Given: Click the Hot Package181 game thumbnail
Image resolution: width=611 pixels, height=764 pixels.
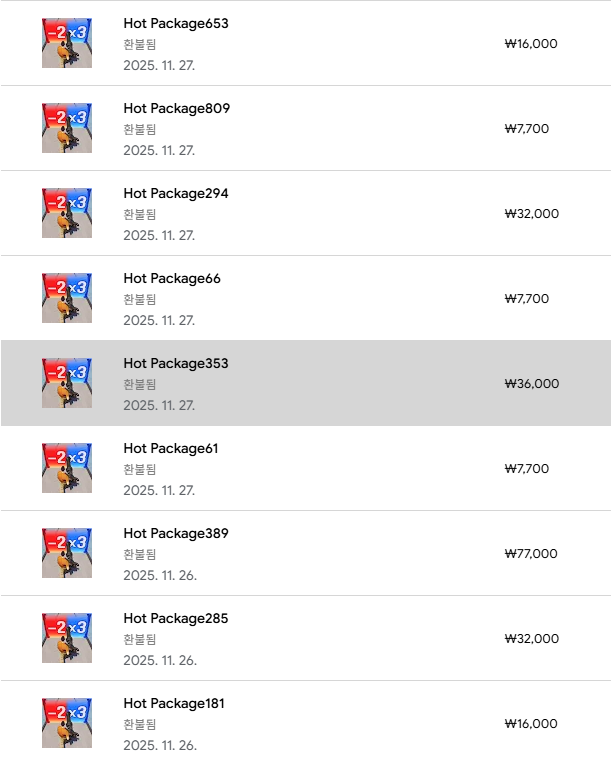Looking at the screenshot, I should pos(67,723).
